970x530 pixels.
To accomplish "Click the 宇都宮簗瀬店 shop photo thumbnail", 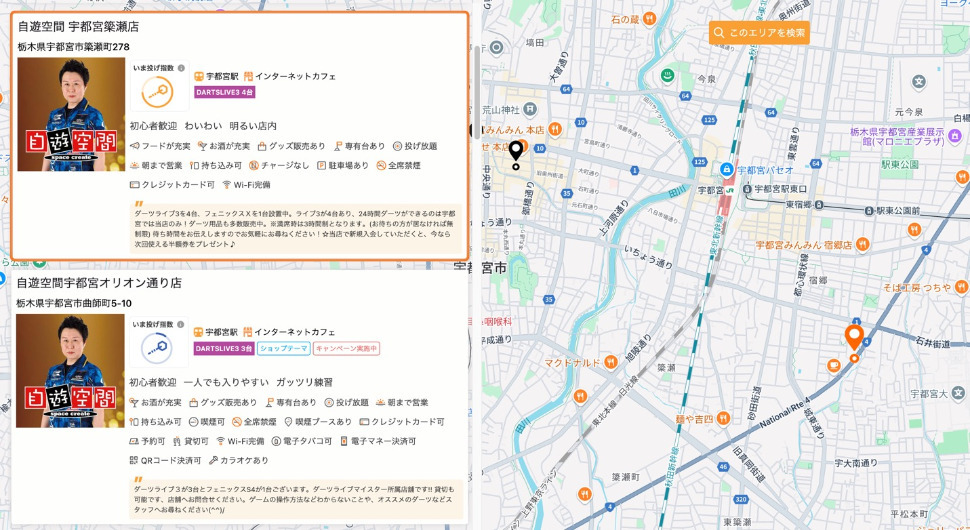I will tap(71, 114).
